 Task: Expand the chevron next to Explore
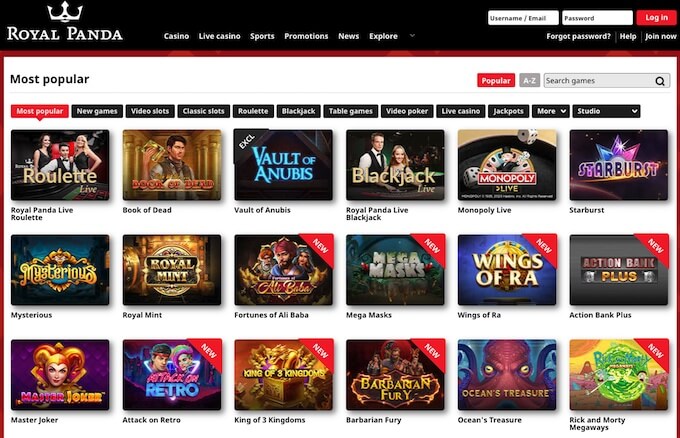(x=412, y=36)
